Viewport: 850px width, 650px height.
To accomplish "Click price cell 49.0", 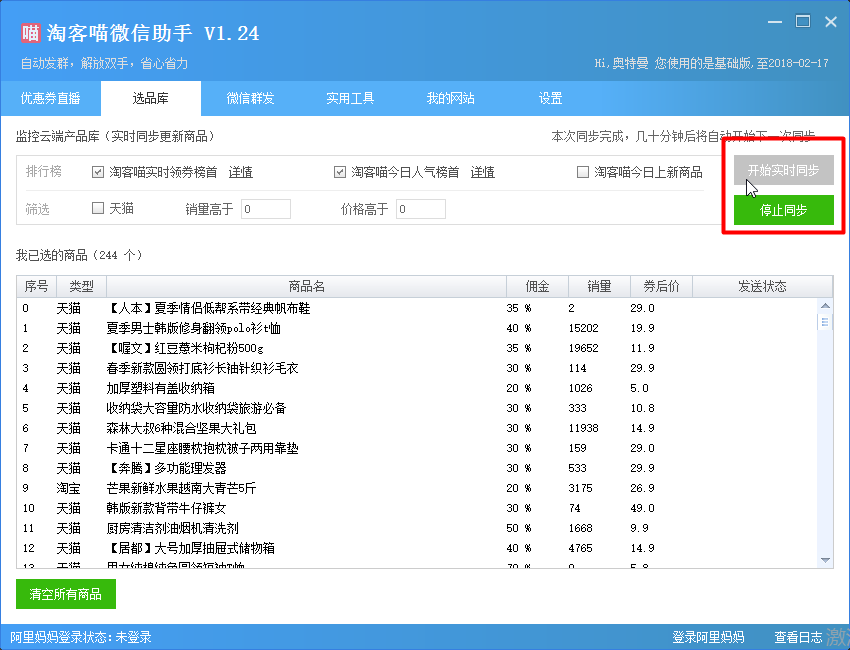I will (x=642, y=508).
